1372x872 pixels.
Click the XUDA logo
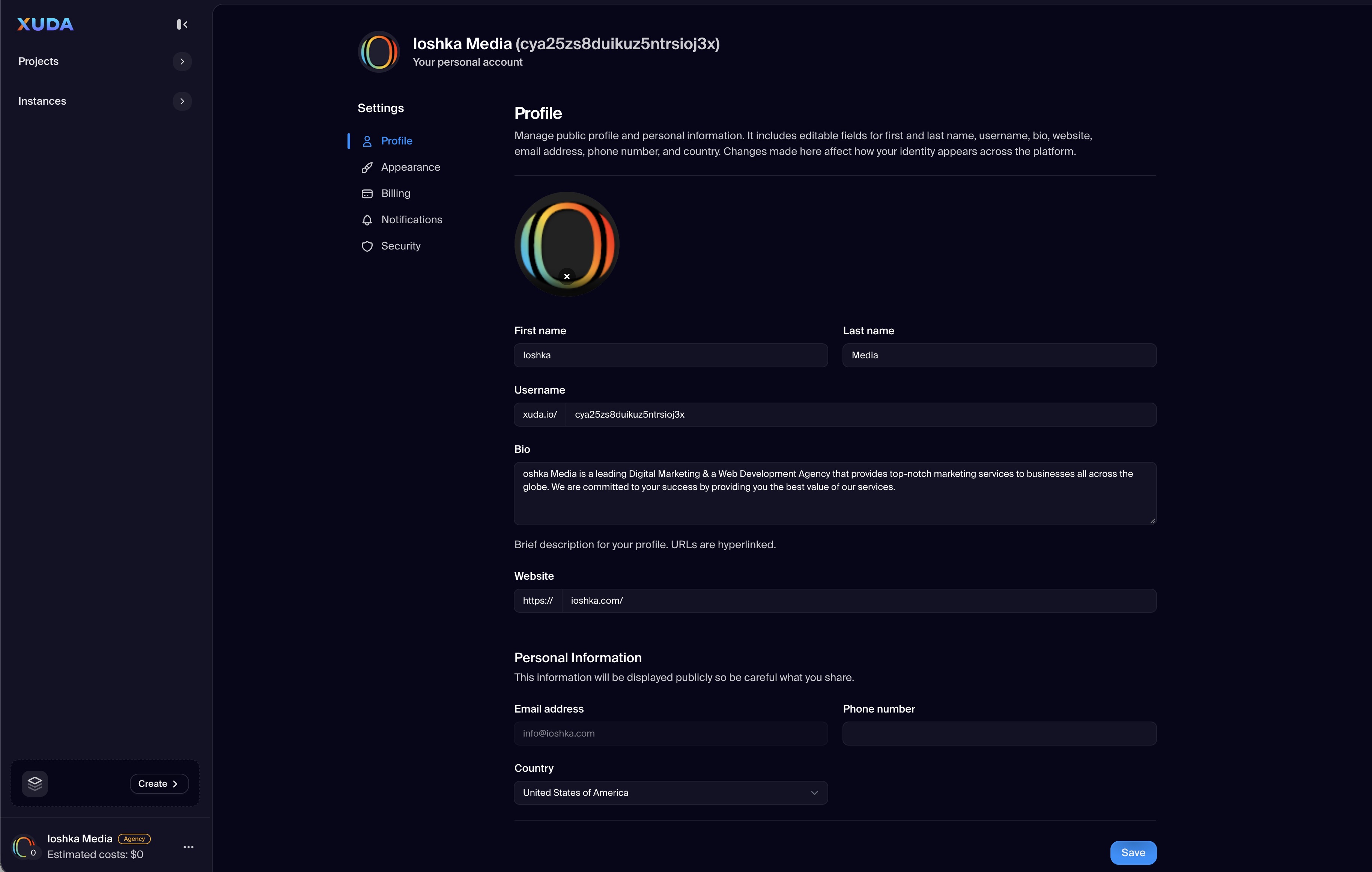click(45, 24)
